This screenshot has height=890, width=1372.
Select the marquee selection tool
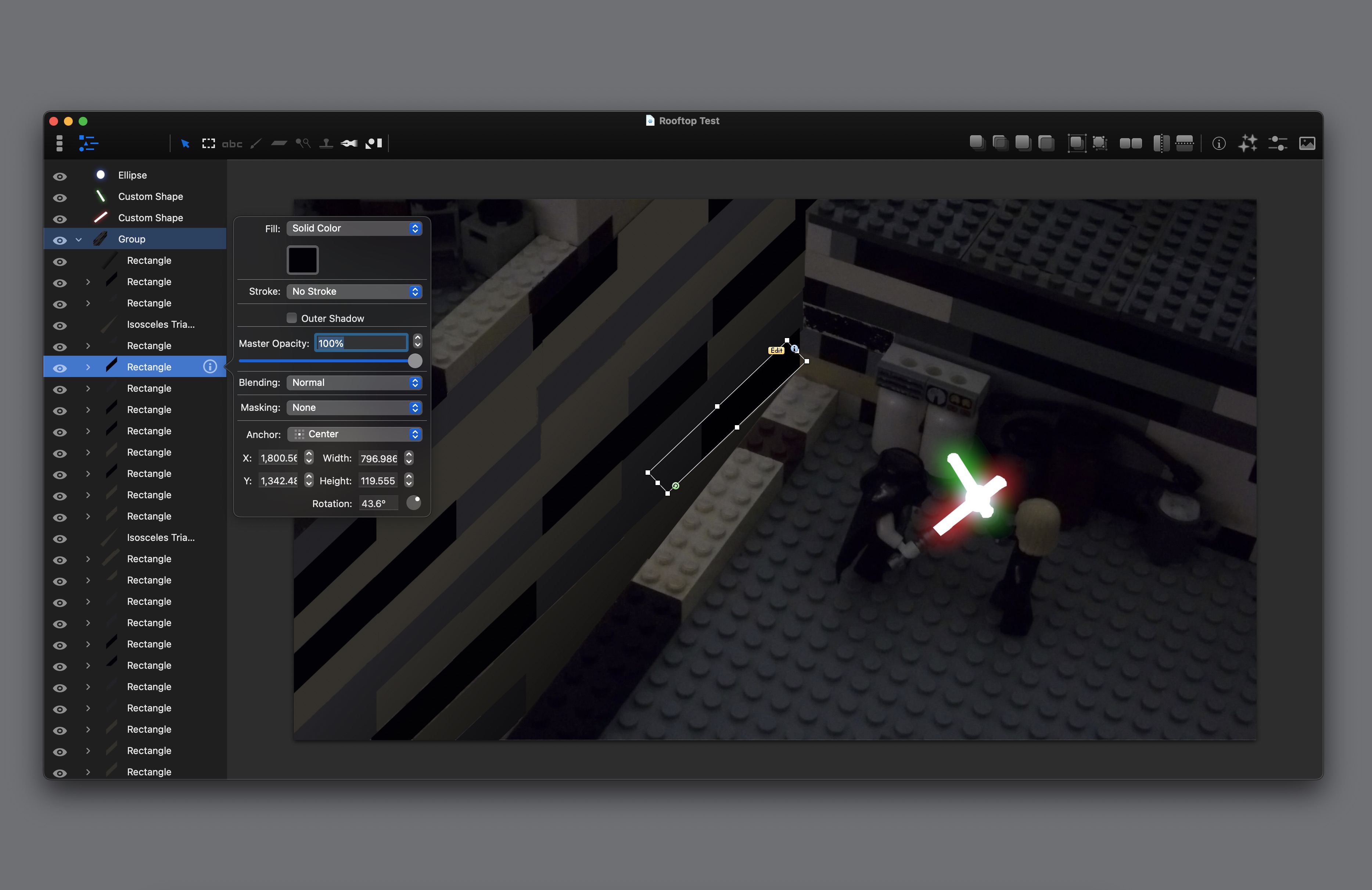tap(208, 144)
